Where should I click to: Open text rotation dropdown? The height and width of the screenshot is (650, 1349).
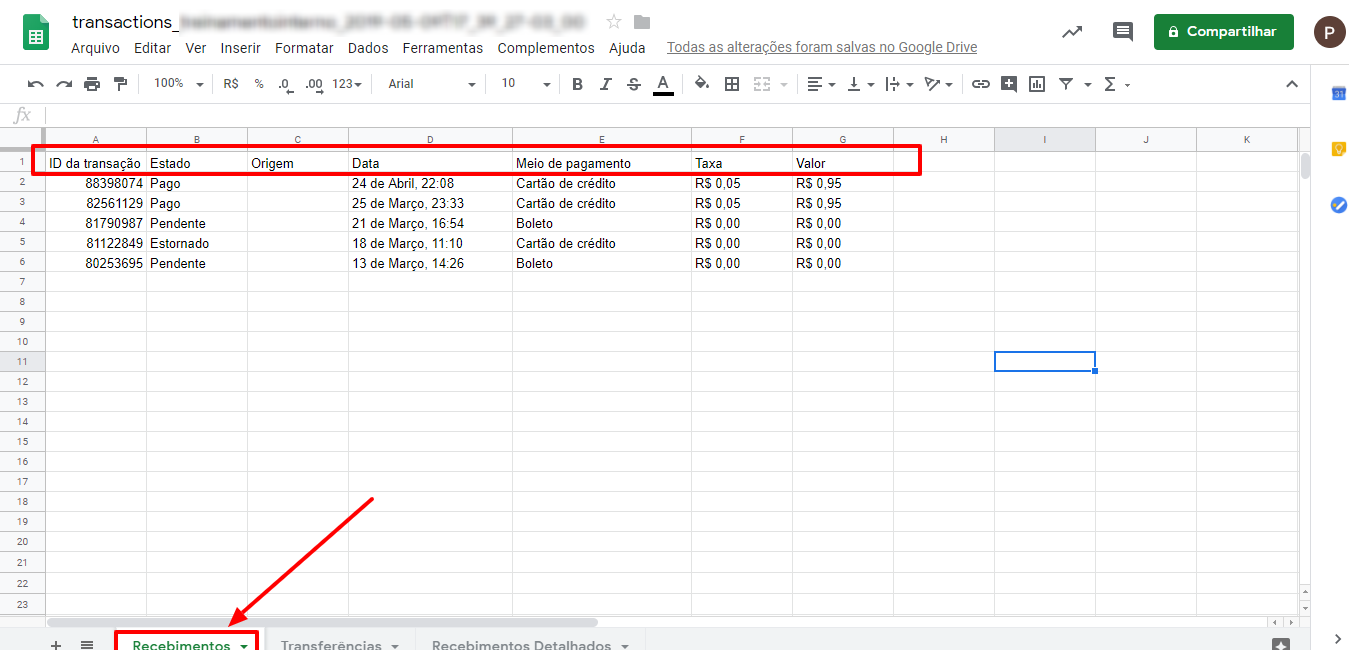[x=938, y=84]
